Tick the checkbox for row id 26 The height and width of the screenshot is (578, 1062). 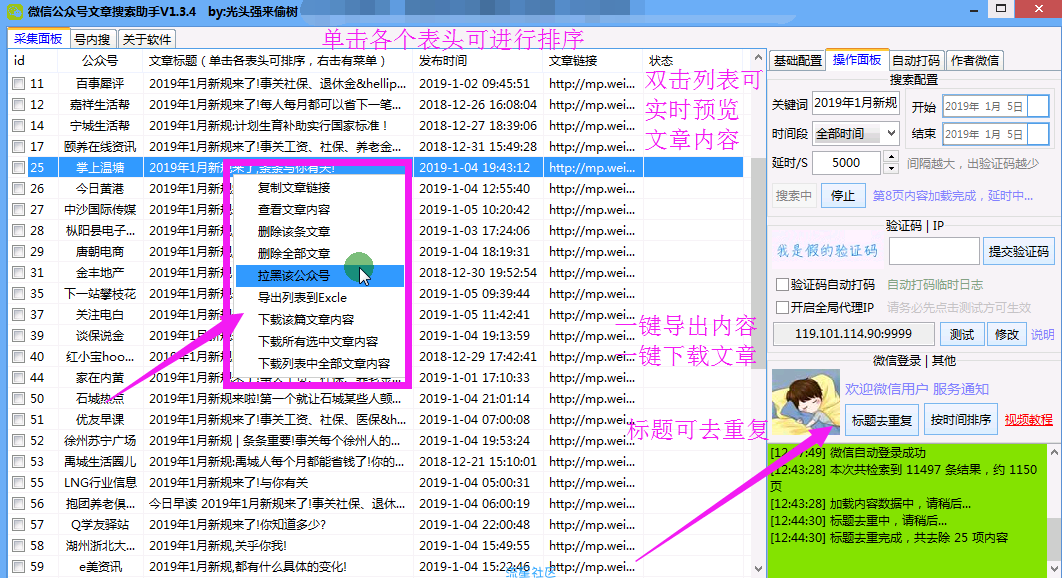click(x=18, y=189)
